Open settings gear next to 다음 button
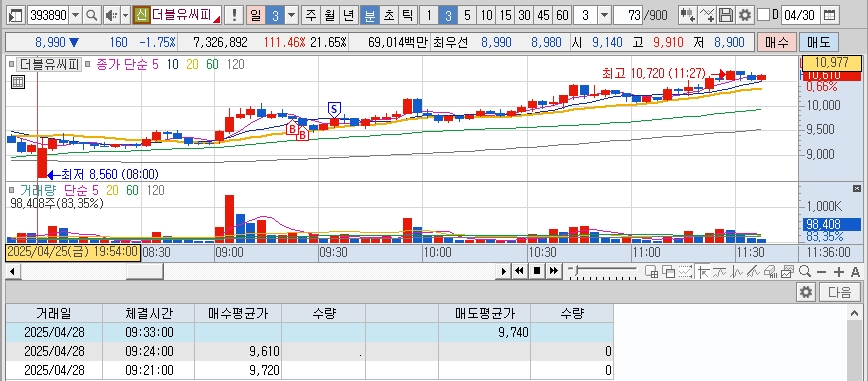Screen dimensions: 868x381 click(807, 292)
